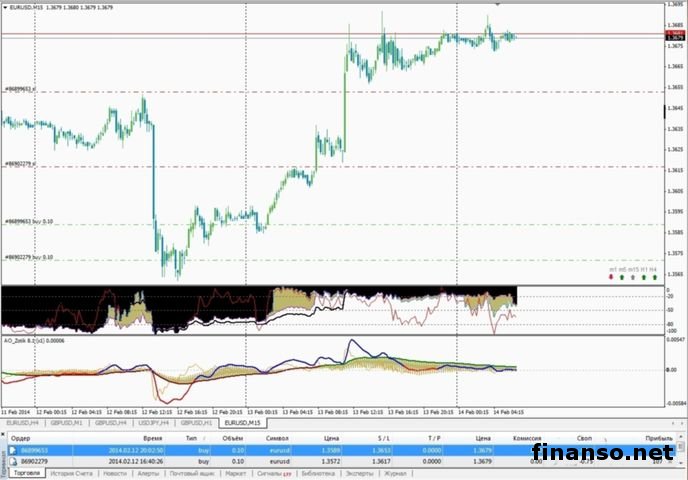Click the order icon for ticket 86902279
688x480 pixels.
[16, 461]
